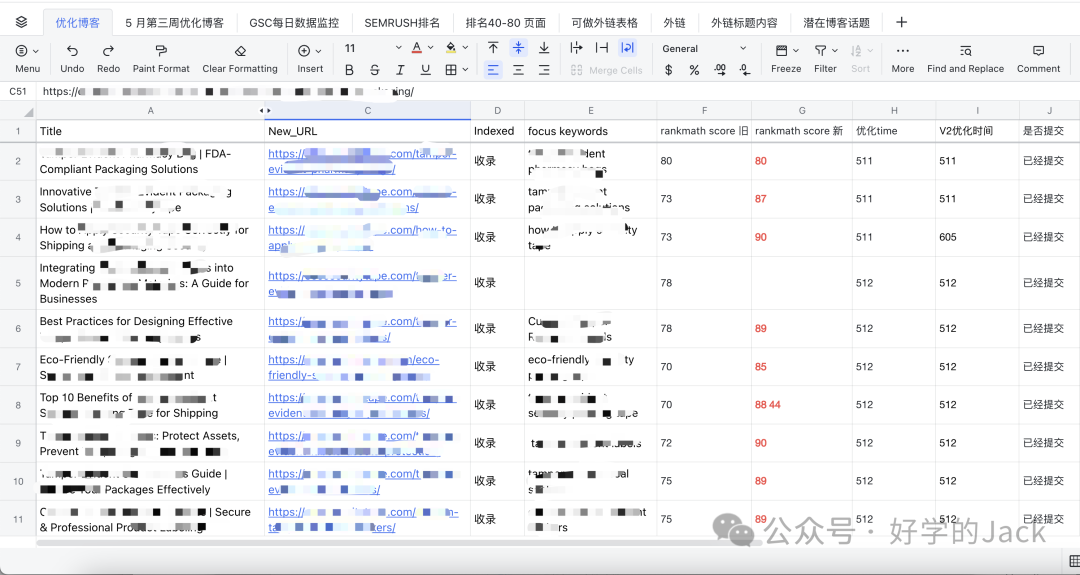The width and height of the screenshot is (1080, 575).
Task: Select all cells corner button
Action: click(x=18, y=110)
